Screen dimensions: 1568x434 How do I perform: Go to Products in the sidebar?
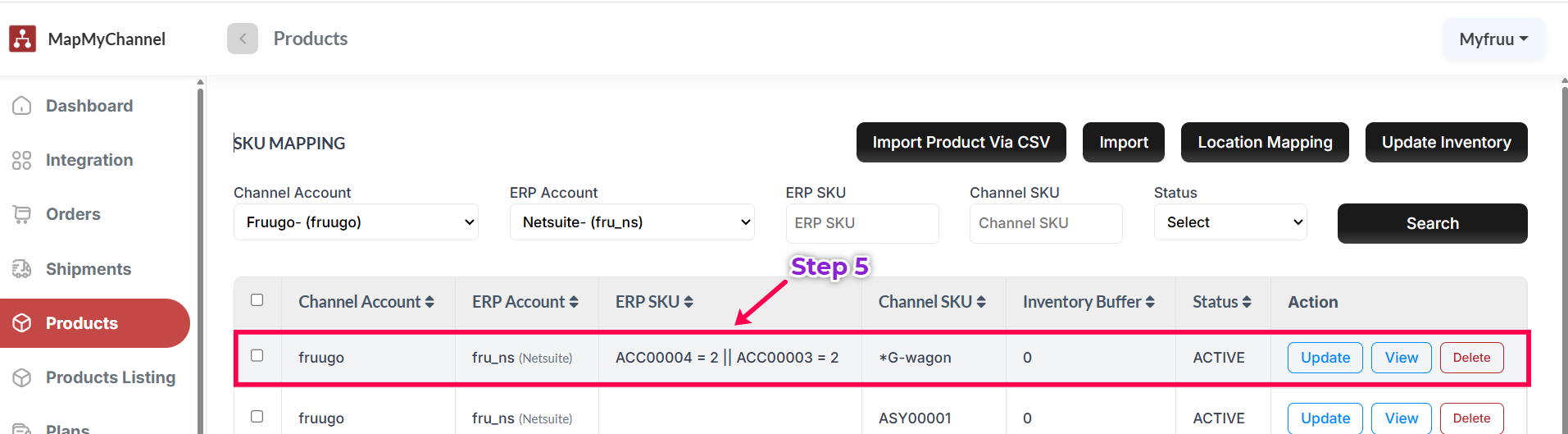pyautogui.click(x=82, y=323)
